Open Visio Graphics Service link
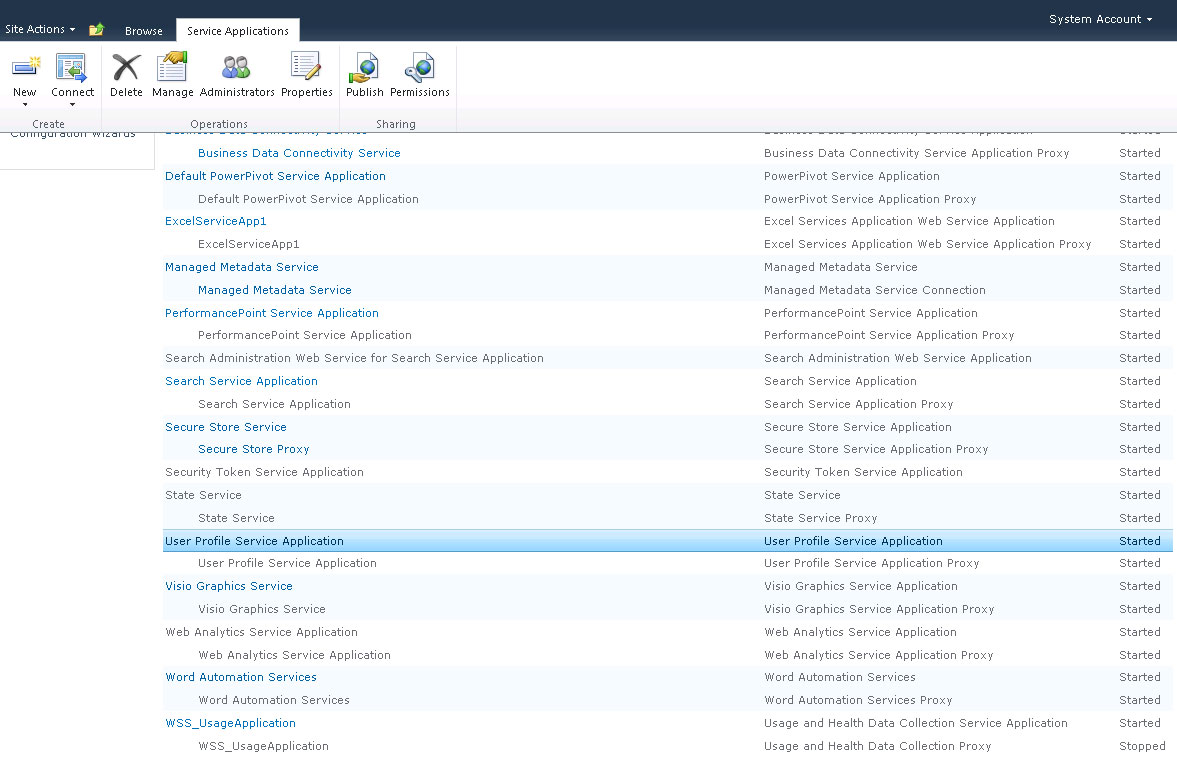The height and width of the screenshot is (763, 1177). [228, 586]
